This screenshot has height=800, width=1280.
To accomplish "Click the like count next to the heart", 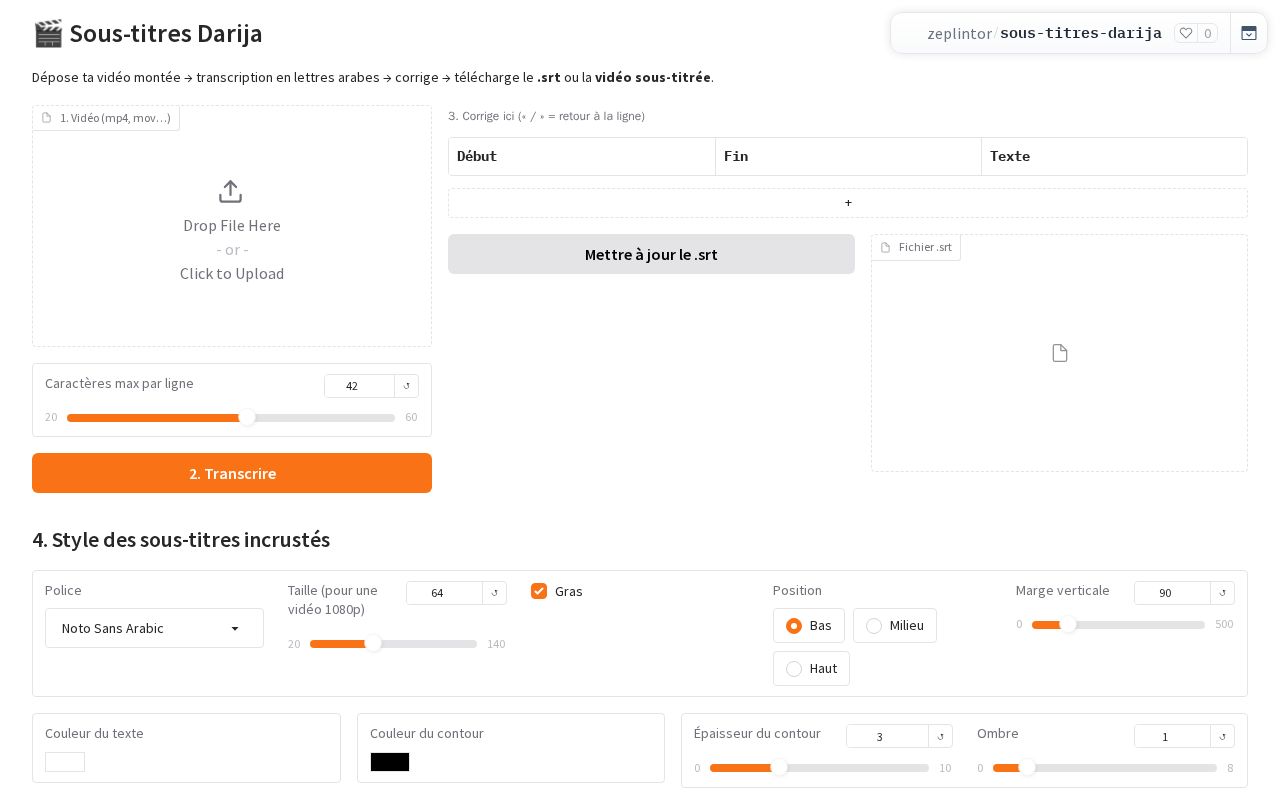I will click(x=1208, y=33).
